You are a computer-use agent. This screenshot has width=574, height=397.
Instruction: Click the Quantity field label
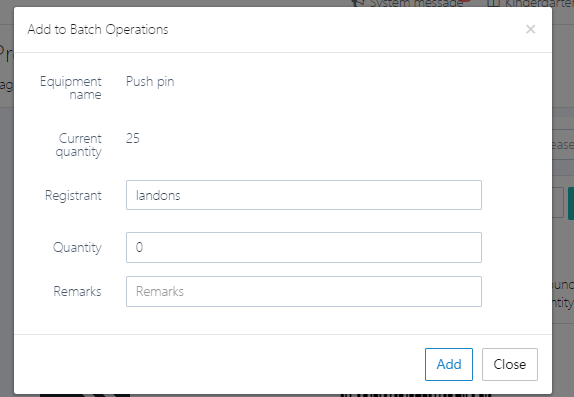coord(77,248)
